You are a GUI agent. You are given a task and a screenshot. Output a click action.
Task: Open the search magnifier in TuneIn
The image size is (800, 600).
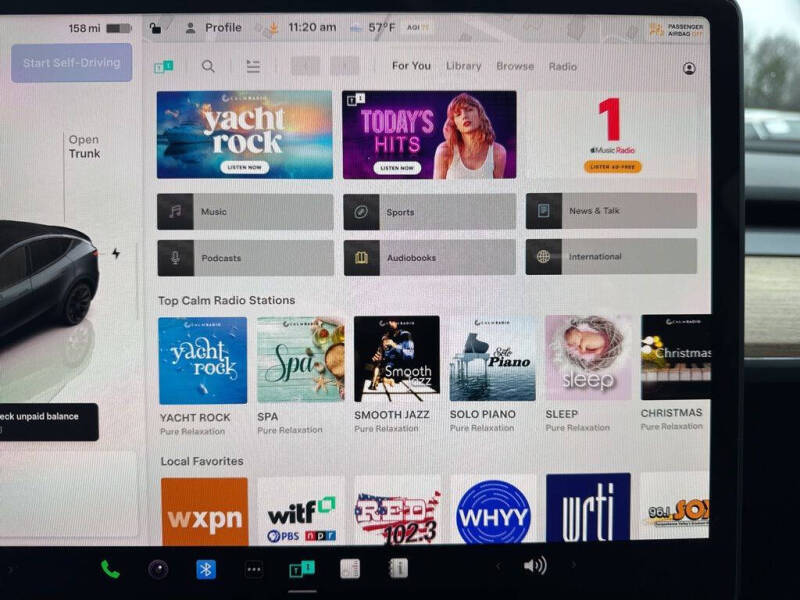click(x=208, y=67)
